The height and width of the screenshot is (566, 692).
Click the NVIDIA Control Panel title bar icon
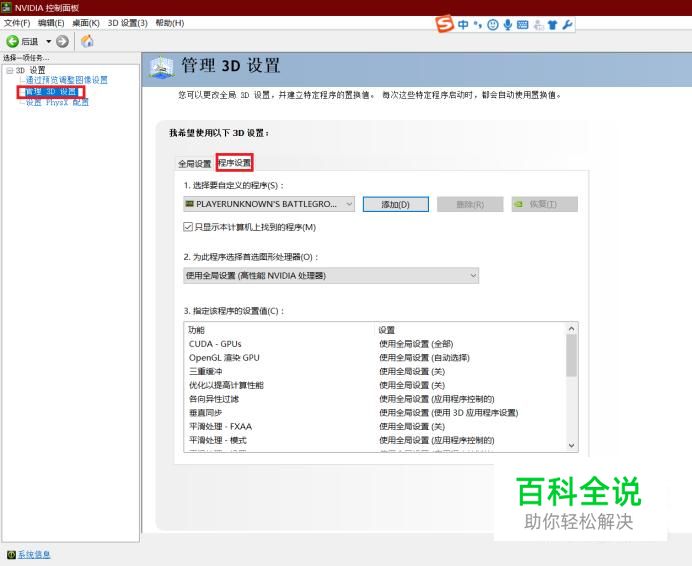(6, 8)
